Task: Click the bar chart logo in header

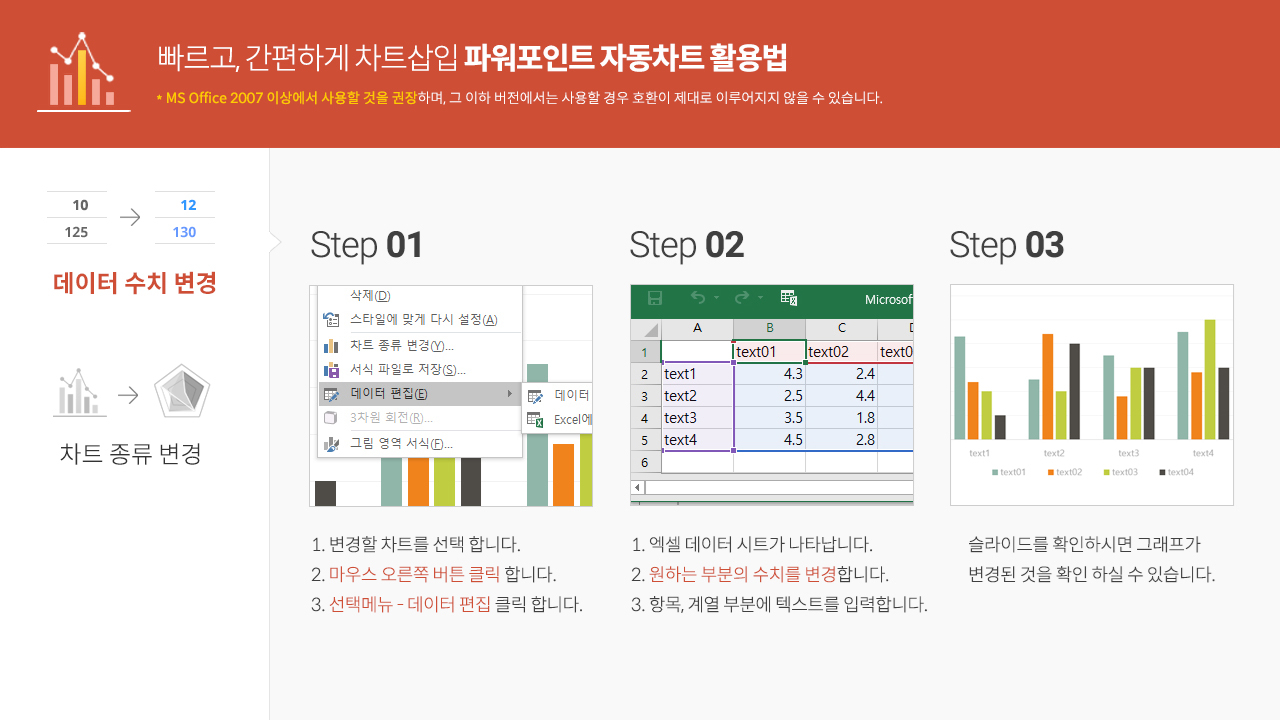Action: [83, 71]
